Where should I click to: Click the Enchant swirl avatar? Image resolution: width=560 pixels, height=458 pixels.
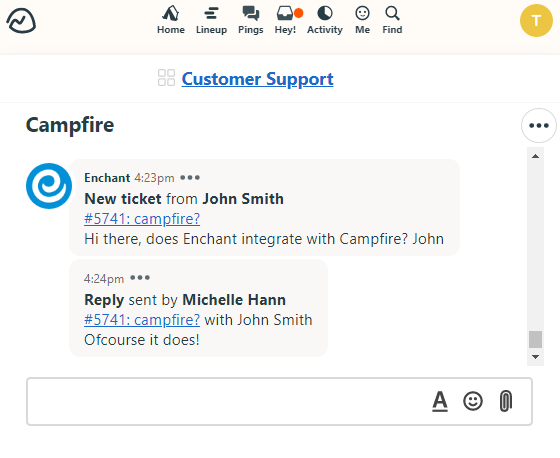coord(49,186)
